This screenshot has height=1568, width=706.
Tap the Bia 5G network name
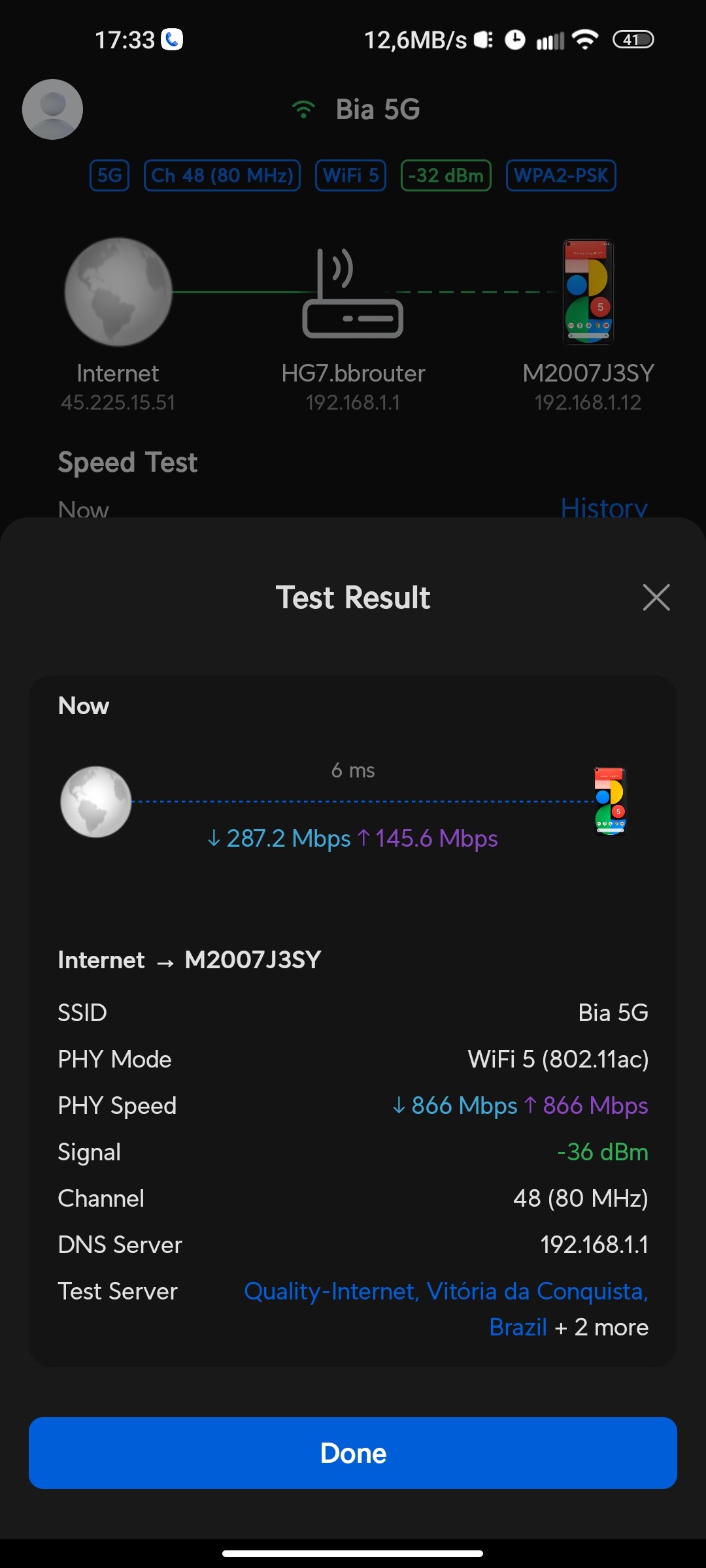click(377, 109)
